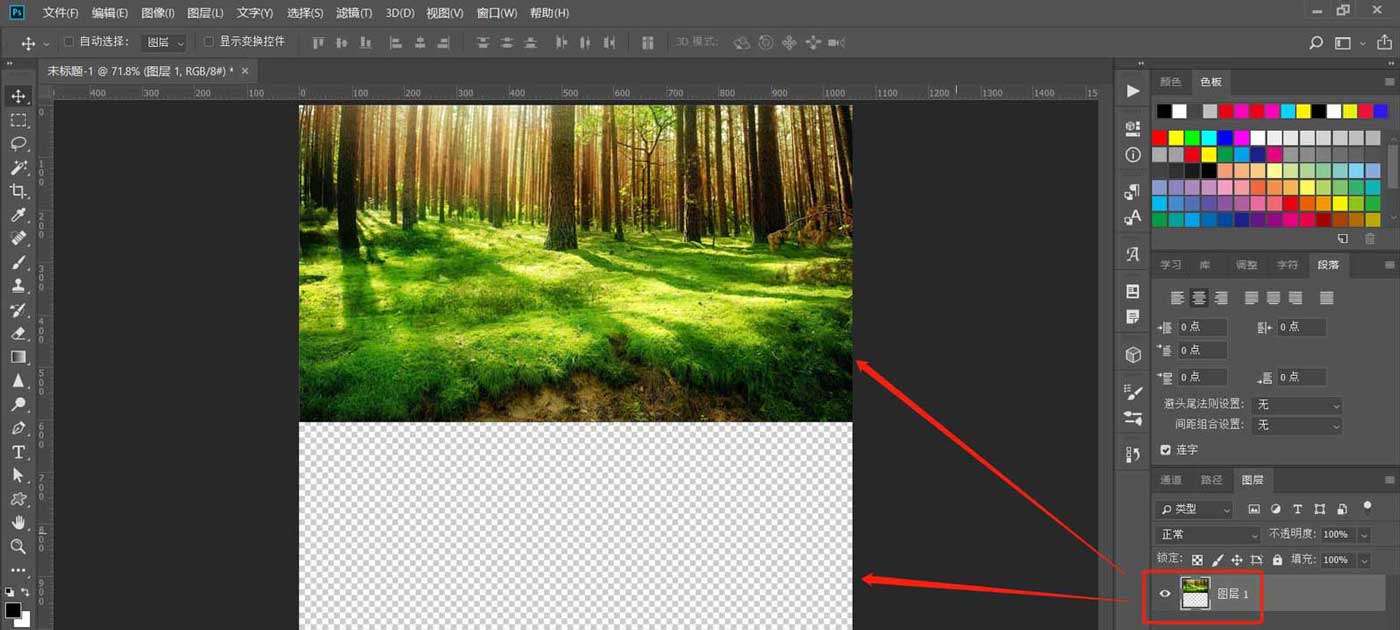Select the Clone Stamp tool
Screen dimensions: 1400x630
coord(18,286)
